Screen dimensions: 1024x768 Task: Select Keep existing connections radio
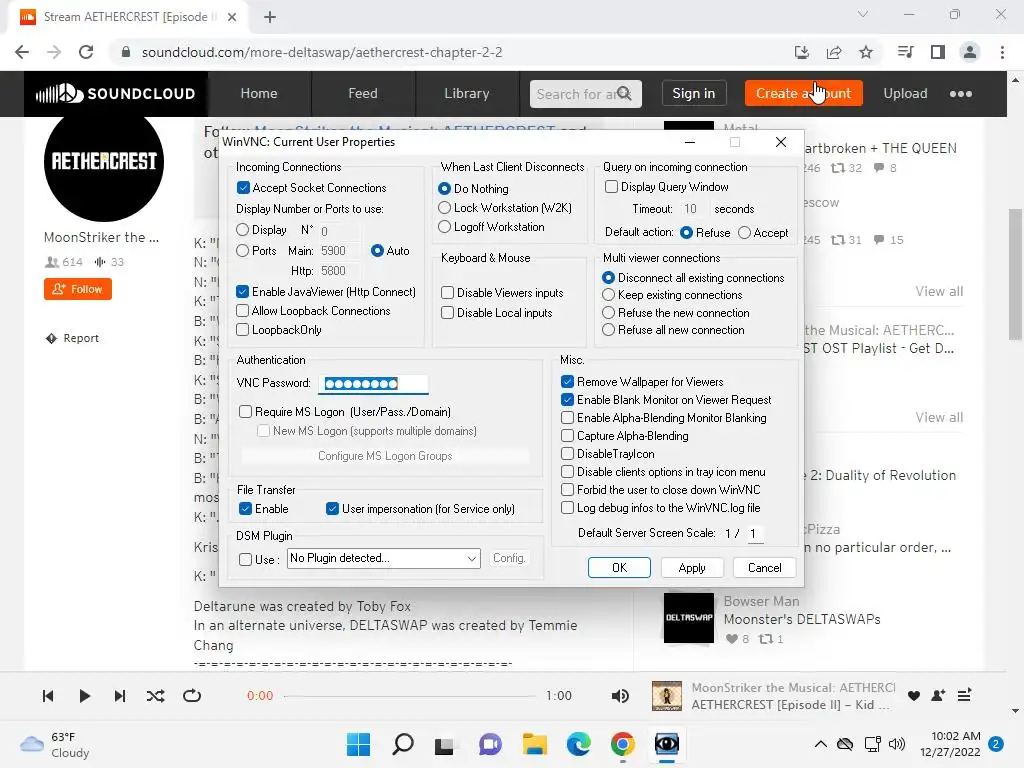pos(608,295)
